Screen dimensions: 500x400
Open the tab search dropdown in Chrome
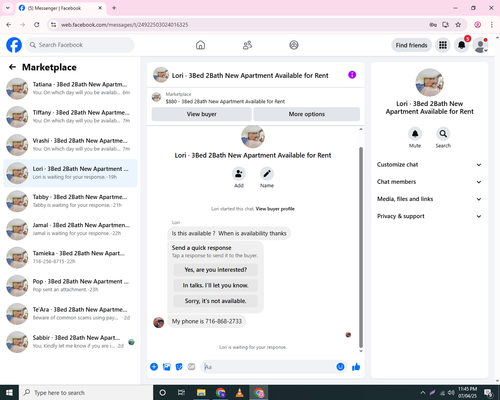click(8, 8)
